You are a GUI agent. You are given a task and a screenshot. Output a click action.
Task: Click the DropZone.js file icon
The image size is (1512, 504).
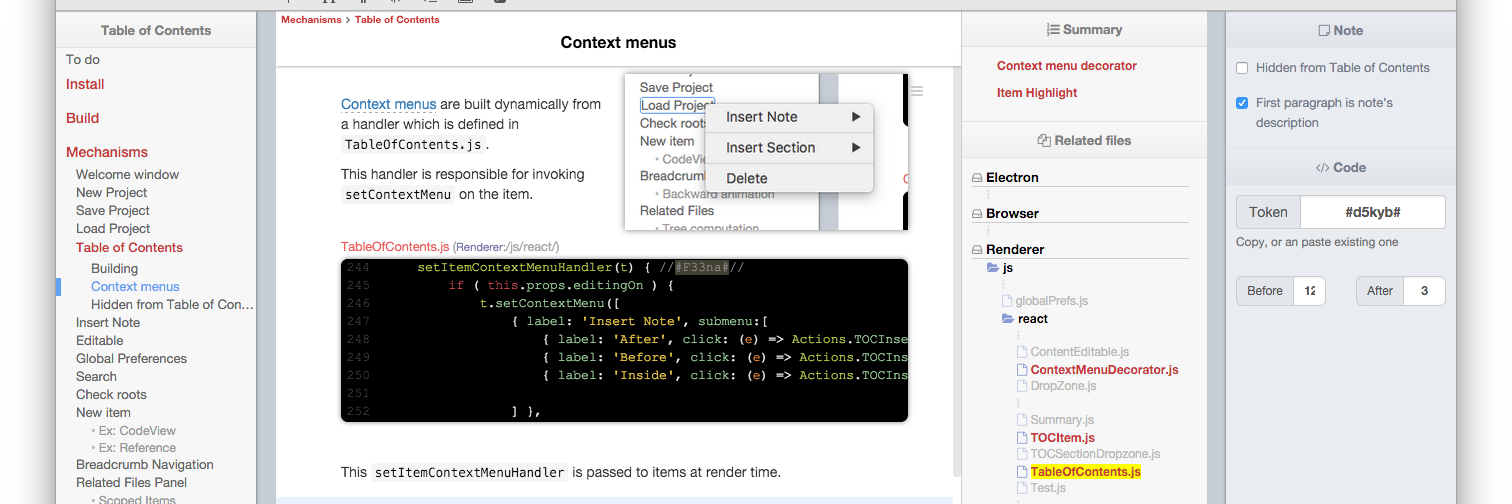point(1022,386)
